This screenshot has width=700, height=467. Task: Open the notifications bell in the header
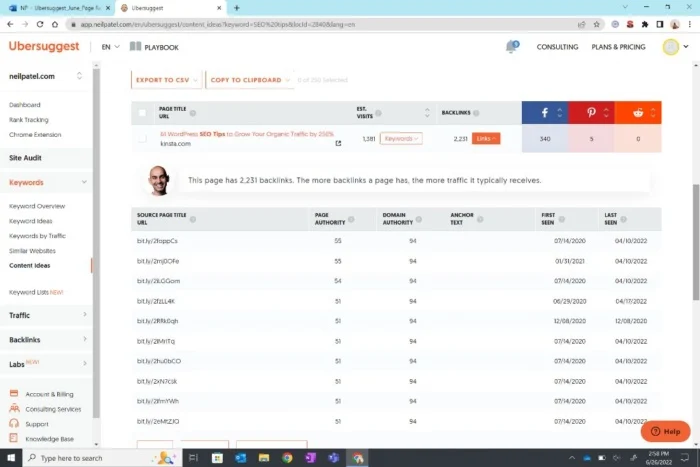(513, 46)
